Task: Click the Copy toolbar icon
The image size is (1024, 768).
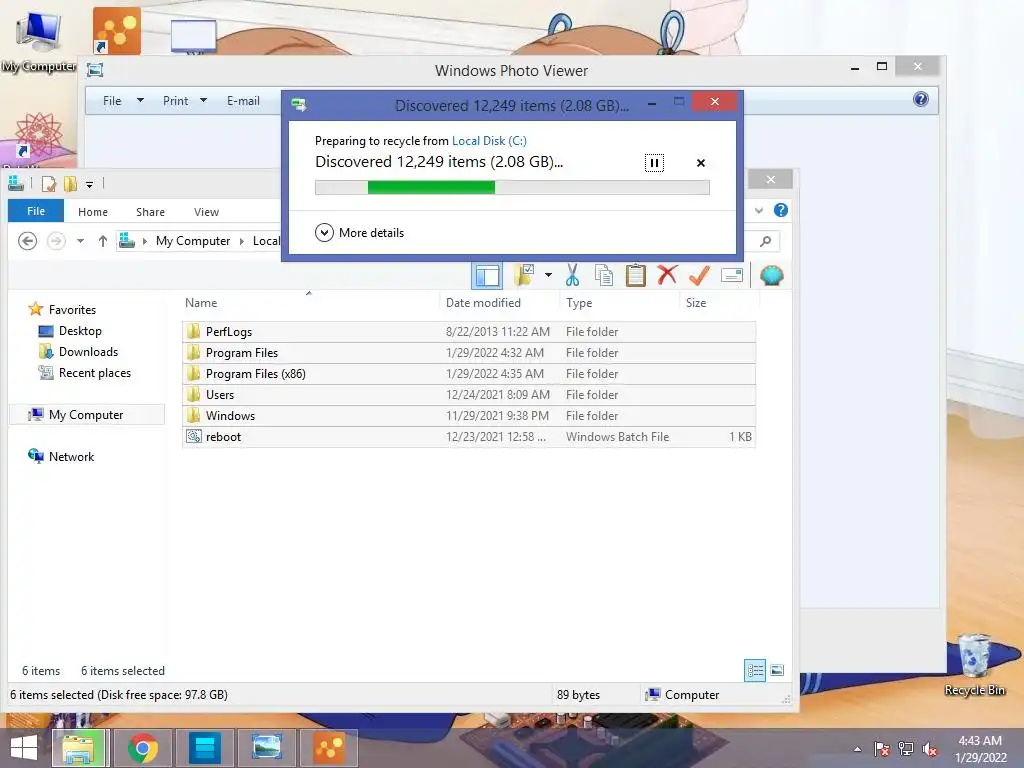Action: click(x=603, y=275)
